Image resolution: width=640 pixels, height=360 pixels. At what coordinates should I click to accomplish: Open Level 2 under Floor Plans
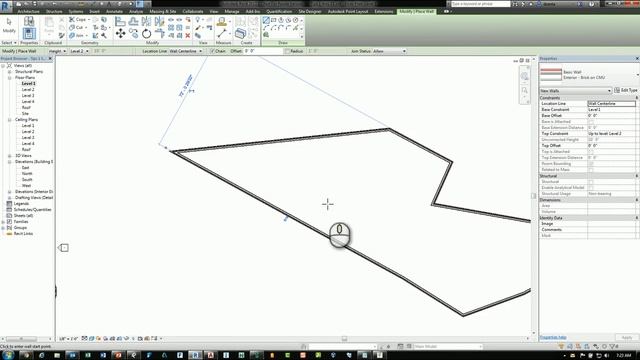tap(28, 89)
